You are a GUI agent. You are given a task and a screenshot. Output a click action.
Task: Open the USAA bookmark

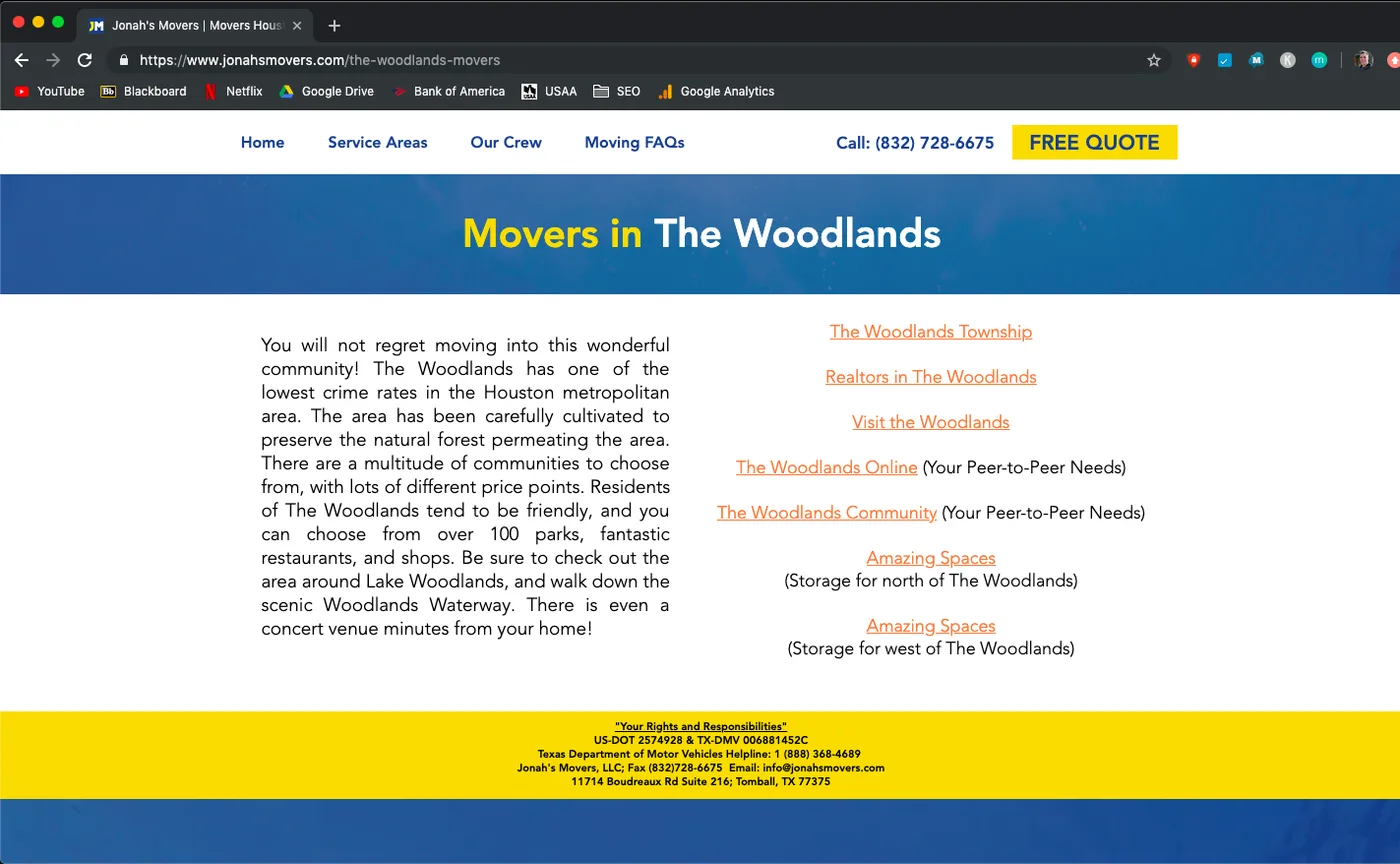[549, 91]
